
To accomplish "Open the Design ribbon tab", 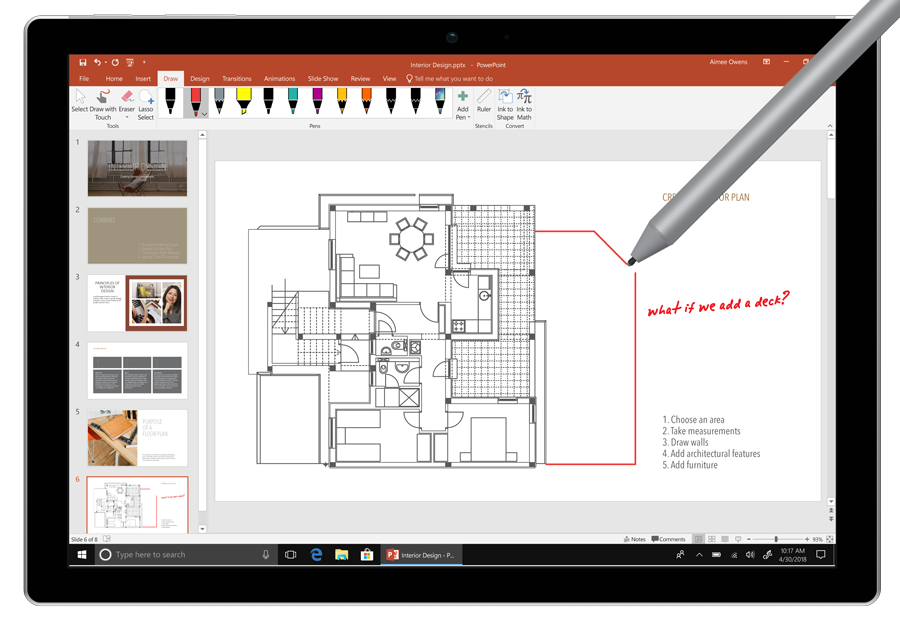I will coord(199,78).
